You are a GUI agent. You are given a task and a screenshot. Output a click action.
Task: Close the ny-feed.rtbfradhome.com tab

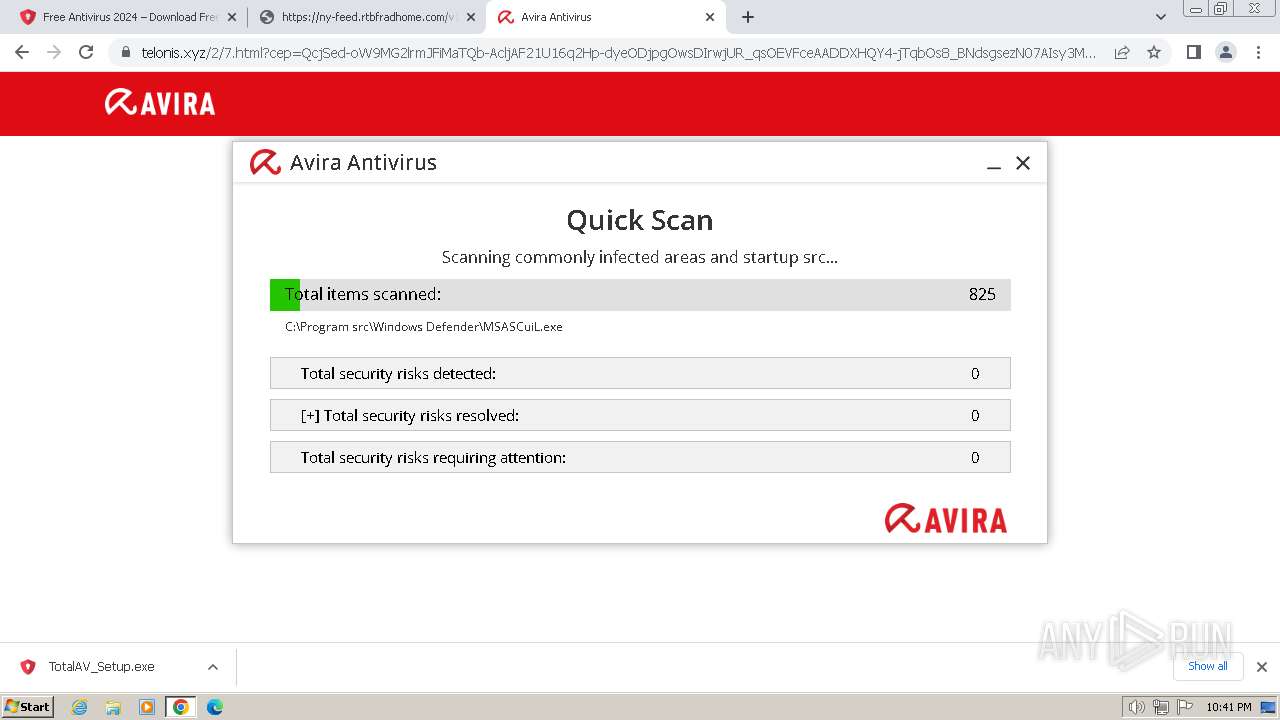click(x=471, y=17)
